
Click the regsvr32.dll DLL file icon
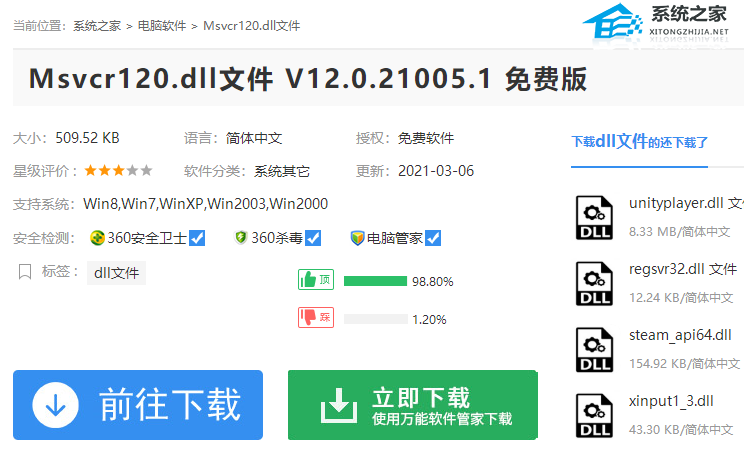[x=595, y=284]
